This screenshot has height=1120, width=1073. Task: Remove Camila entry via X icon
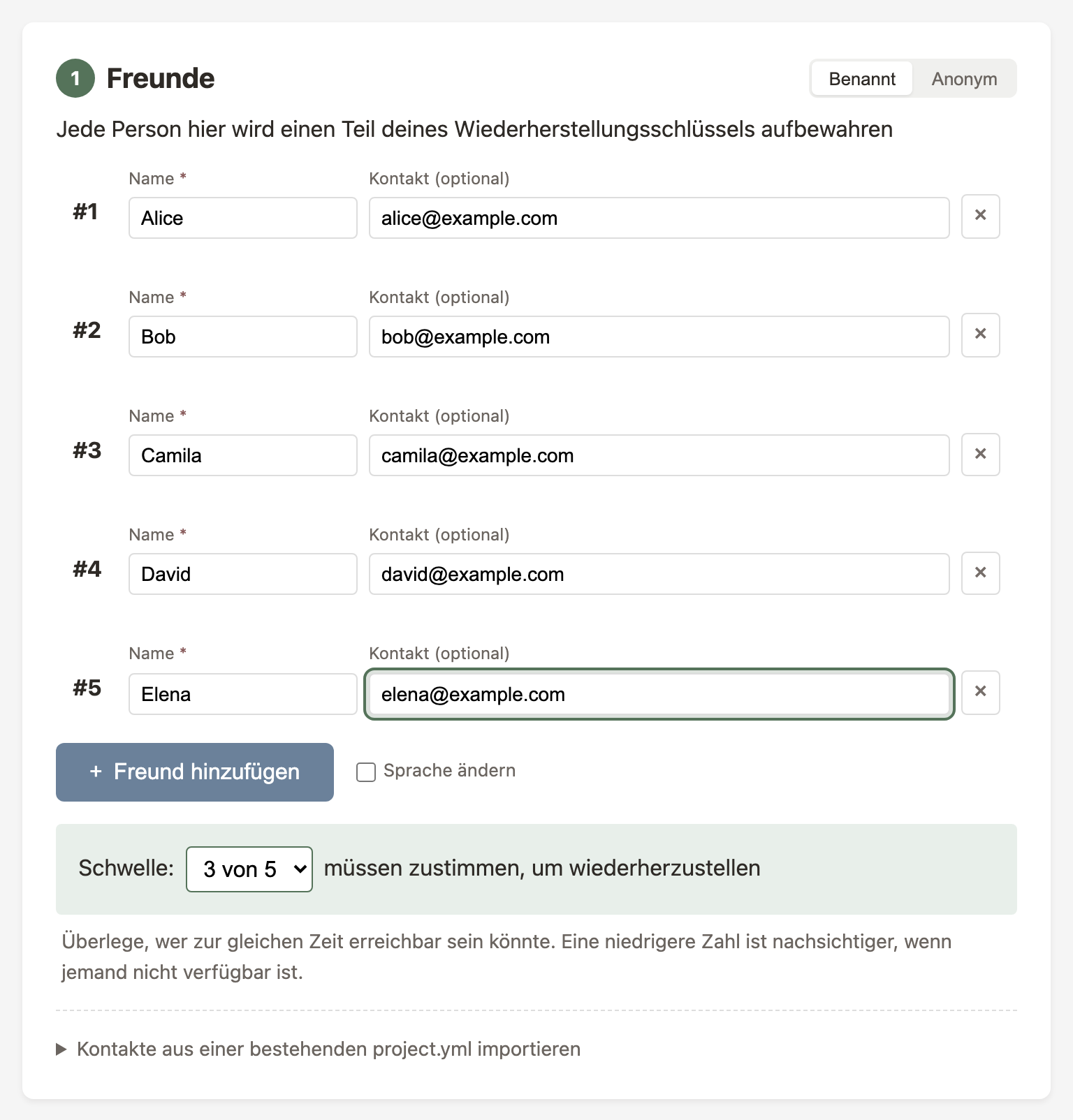point(980,455)
